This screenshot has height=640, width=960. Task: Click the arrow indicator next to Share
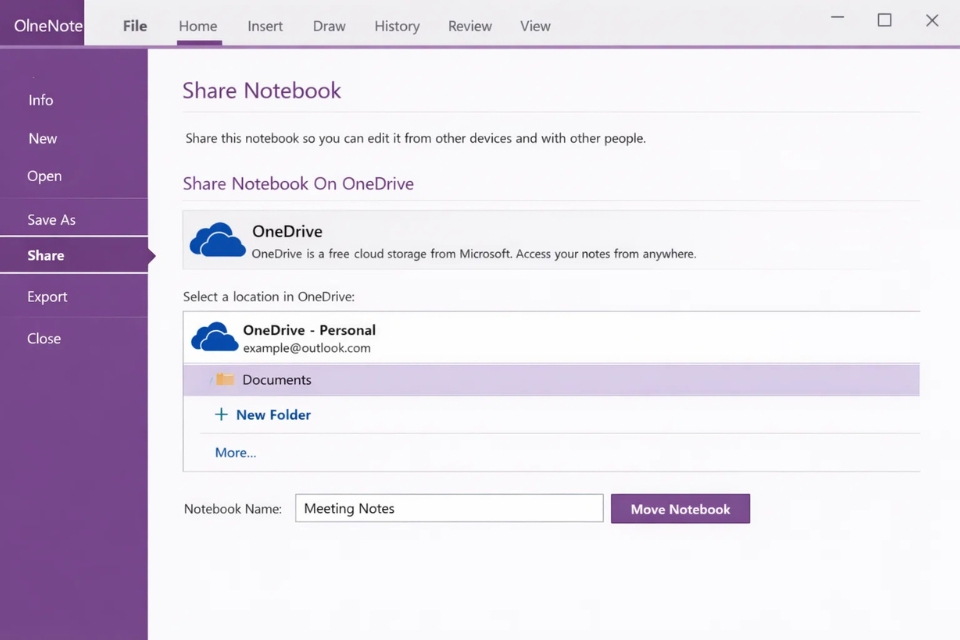coord(152,255)
